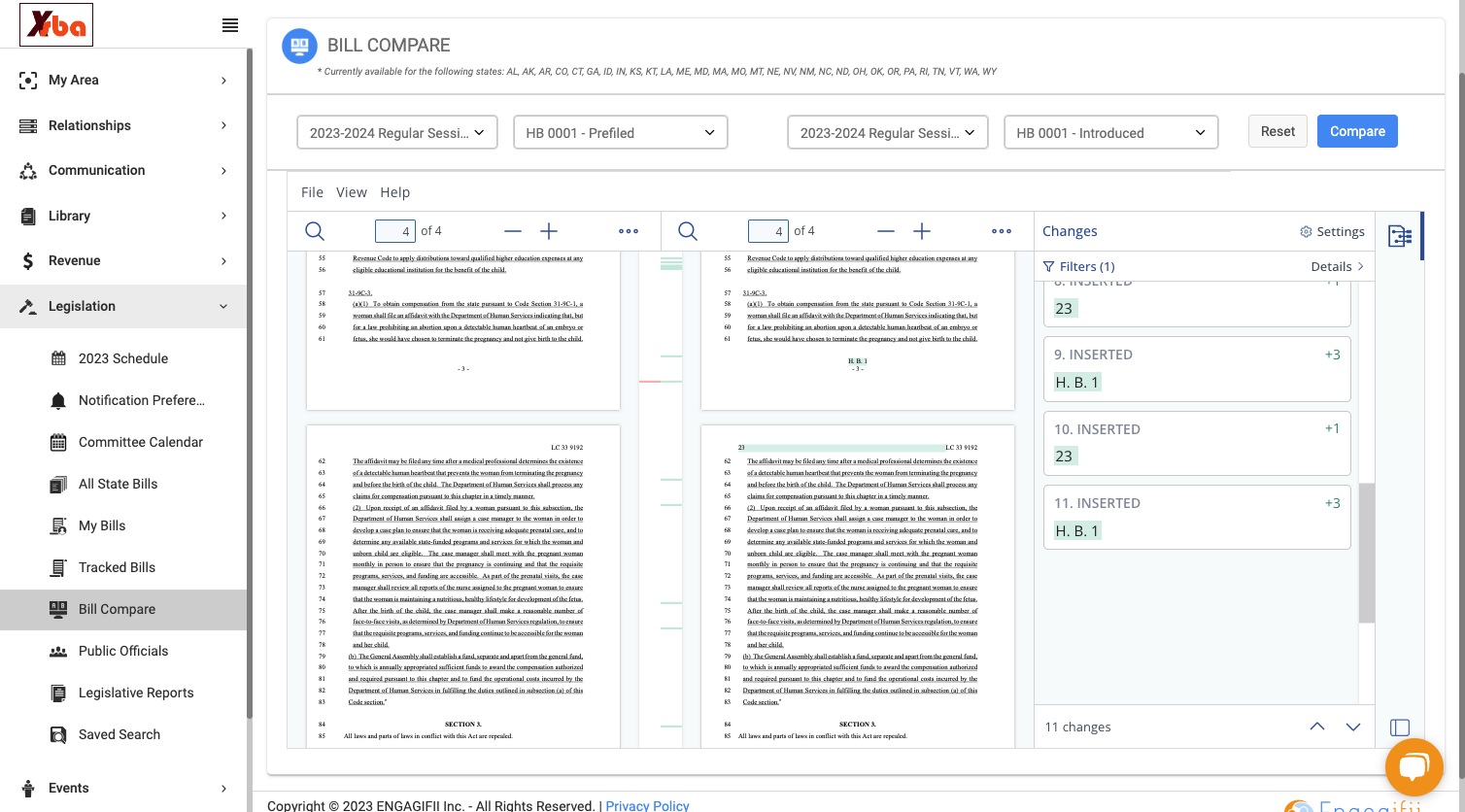The height and width of the screenshot is (812, 1465).
Task: Zoom out the left document
Action: point(513,231)
